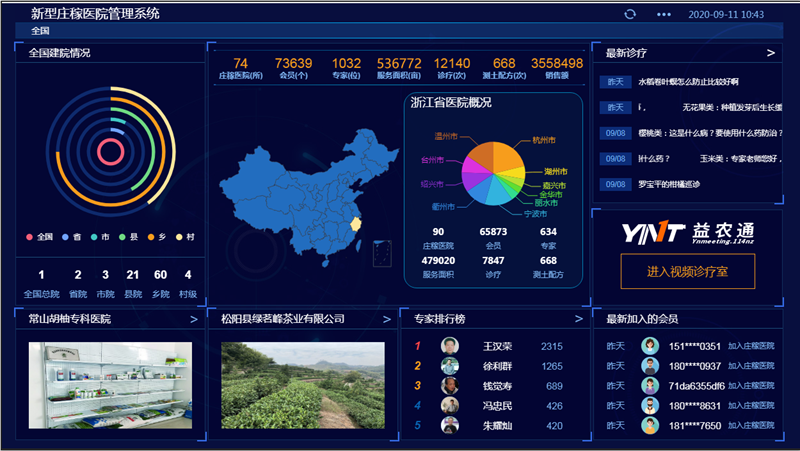Click the 进入视频诊疗室 button
This screenshot has width=800, height=451.
(687, 271)
